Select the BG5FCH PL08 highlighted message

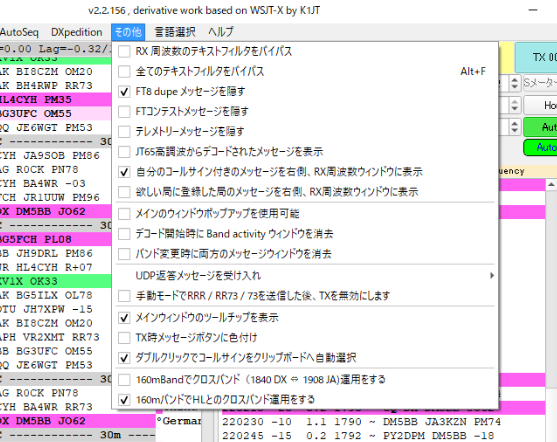point(55,239)
